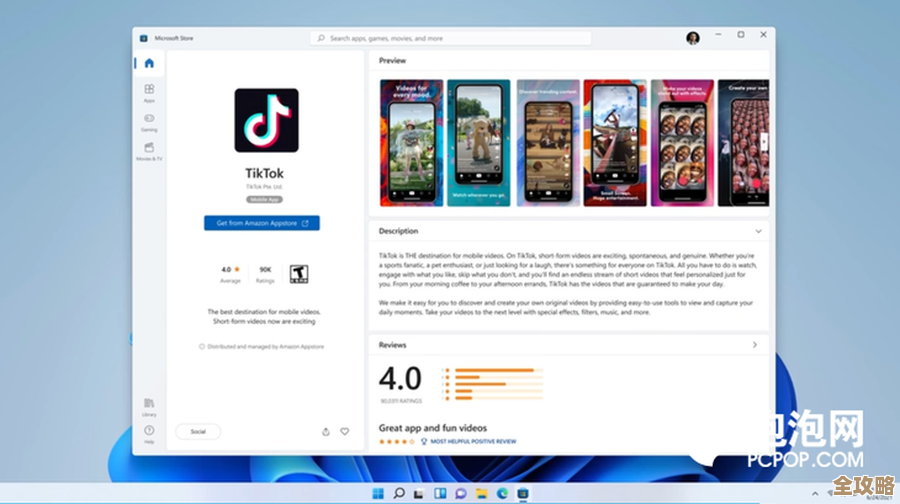Expand the Reviews section arrow

(x=755, y=345)
